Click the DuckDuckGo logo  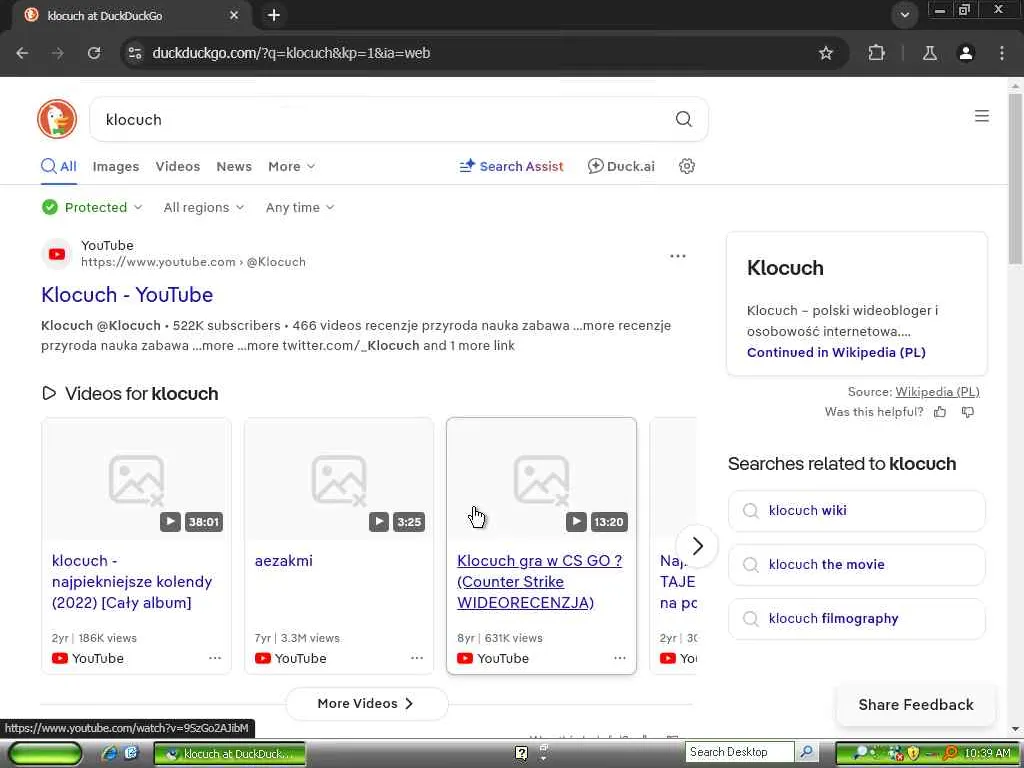57,119
